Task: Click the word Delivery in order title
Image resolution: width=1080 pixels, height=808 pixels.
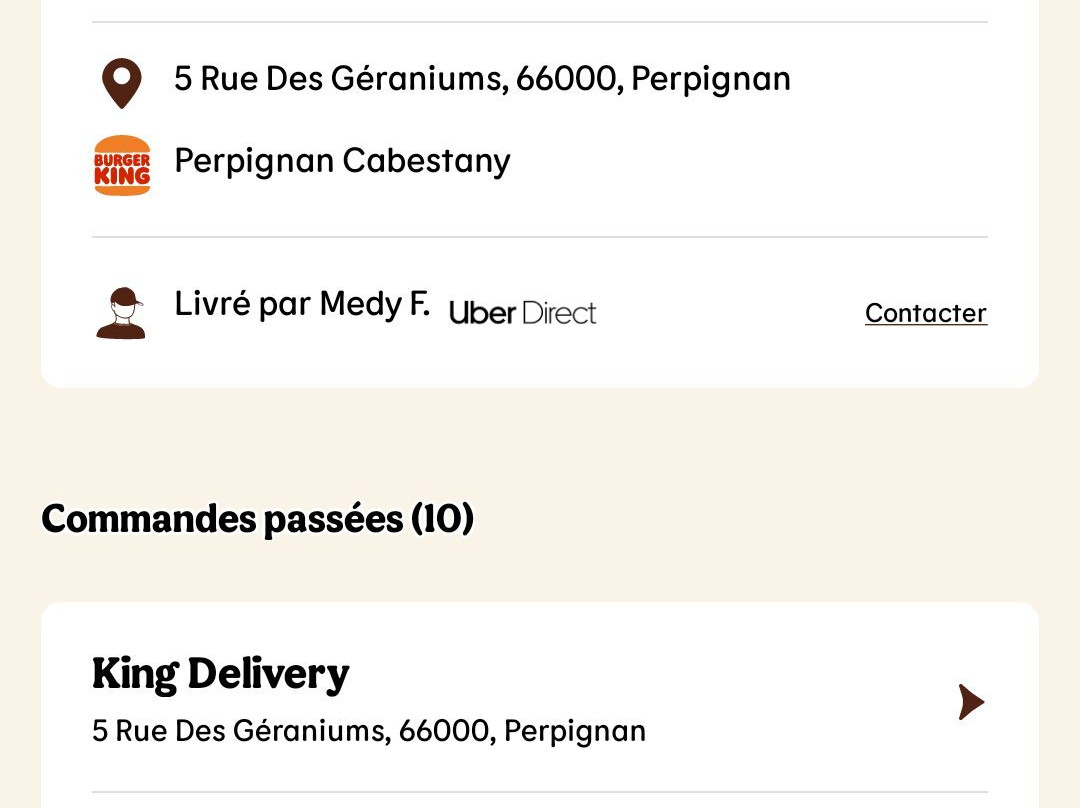Action: (x=269, y=674)
